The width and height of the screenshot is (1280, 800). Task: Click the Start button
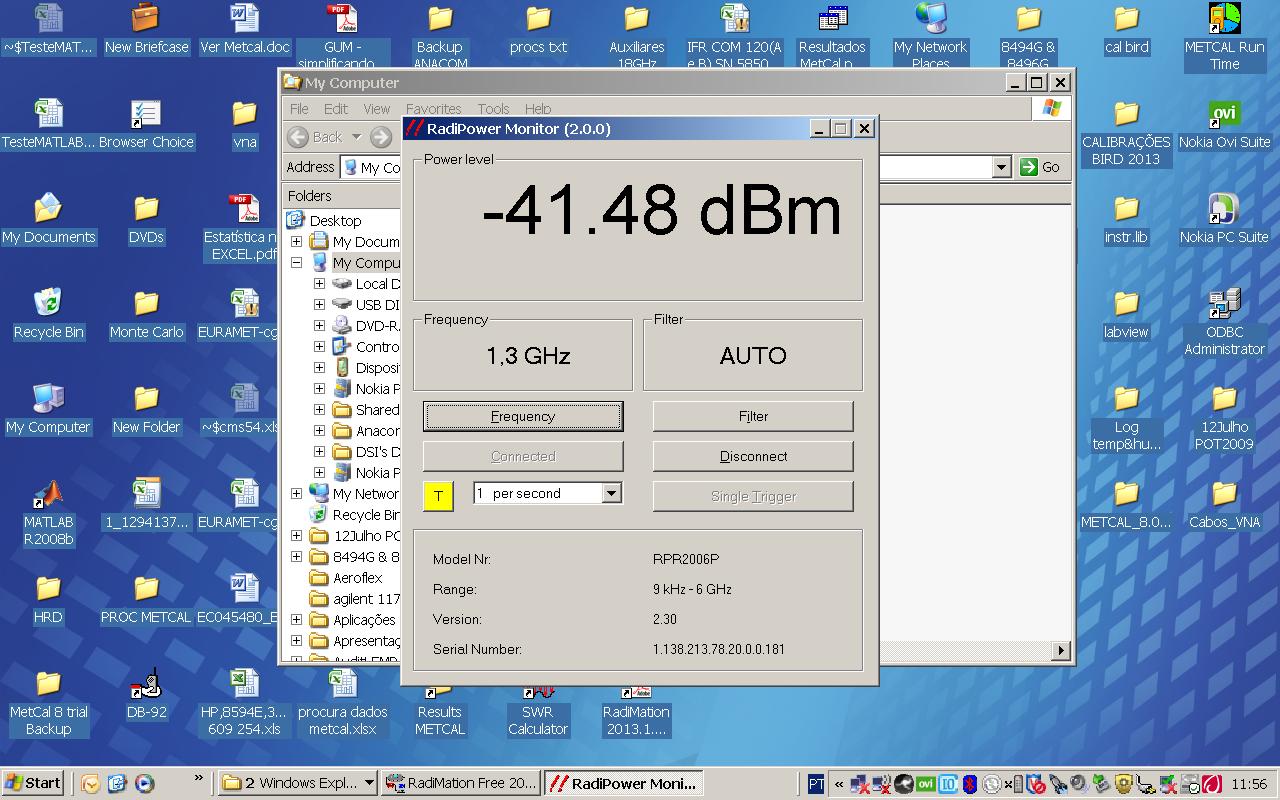pyautogui.click(x=33, y=783)
